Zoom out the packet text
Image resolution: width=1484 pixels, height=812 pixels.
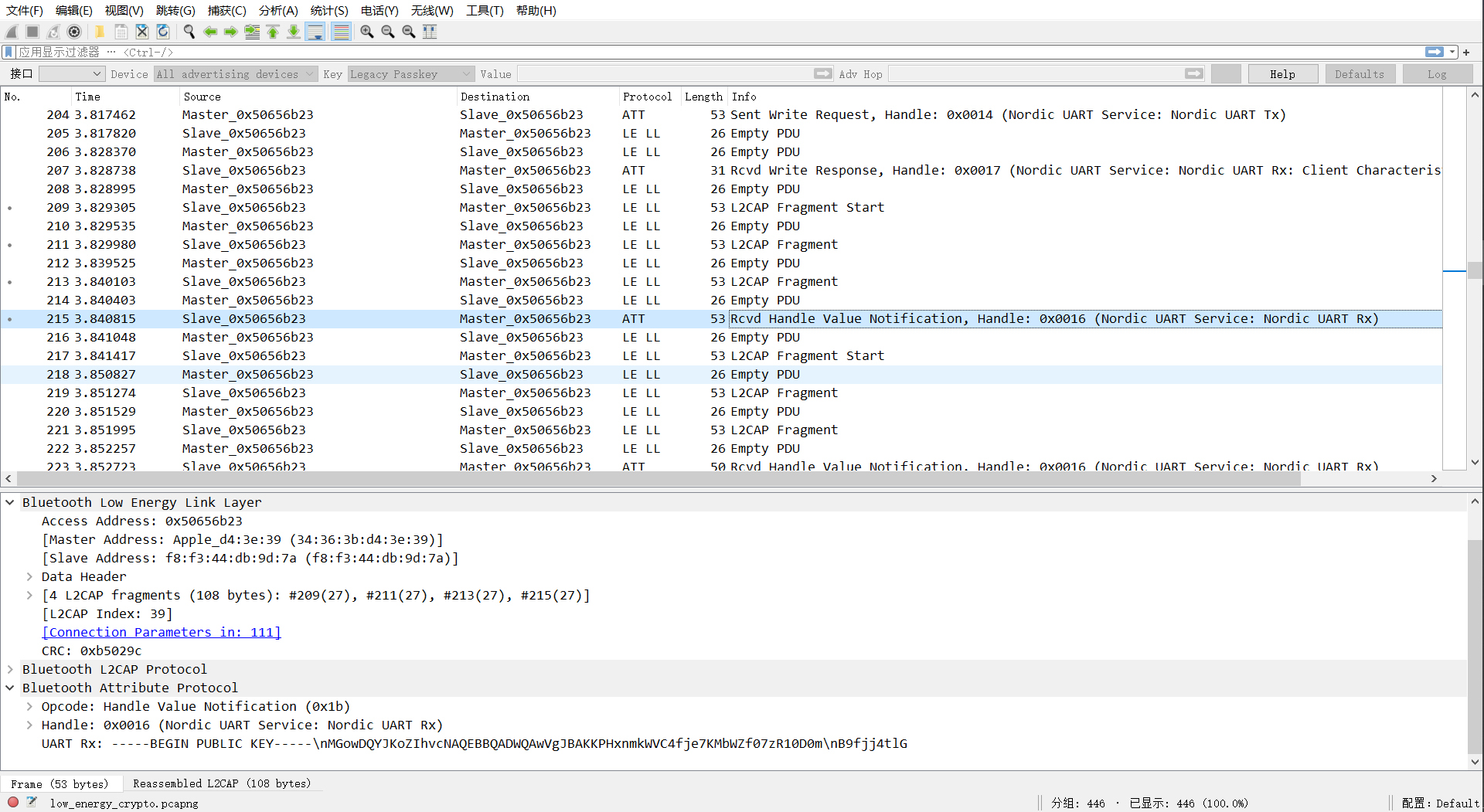pos(388,32)
